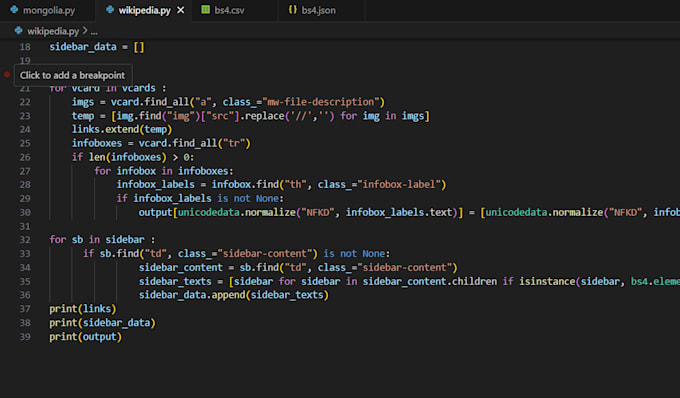Viewport: 680px width, 398px height.
Task: Click on 'sidebar_data = []' code line
Action: [x=97, y=47]
